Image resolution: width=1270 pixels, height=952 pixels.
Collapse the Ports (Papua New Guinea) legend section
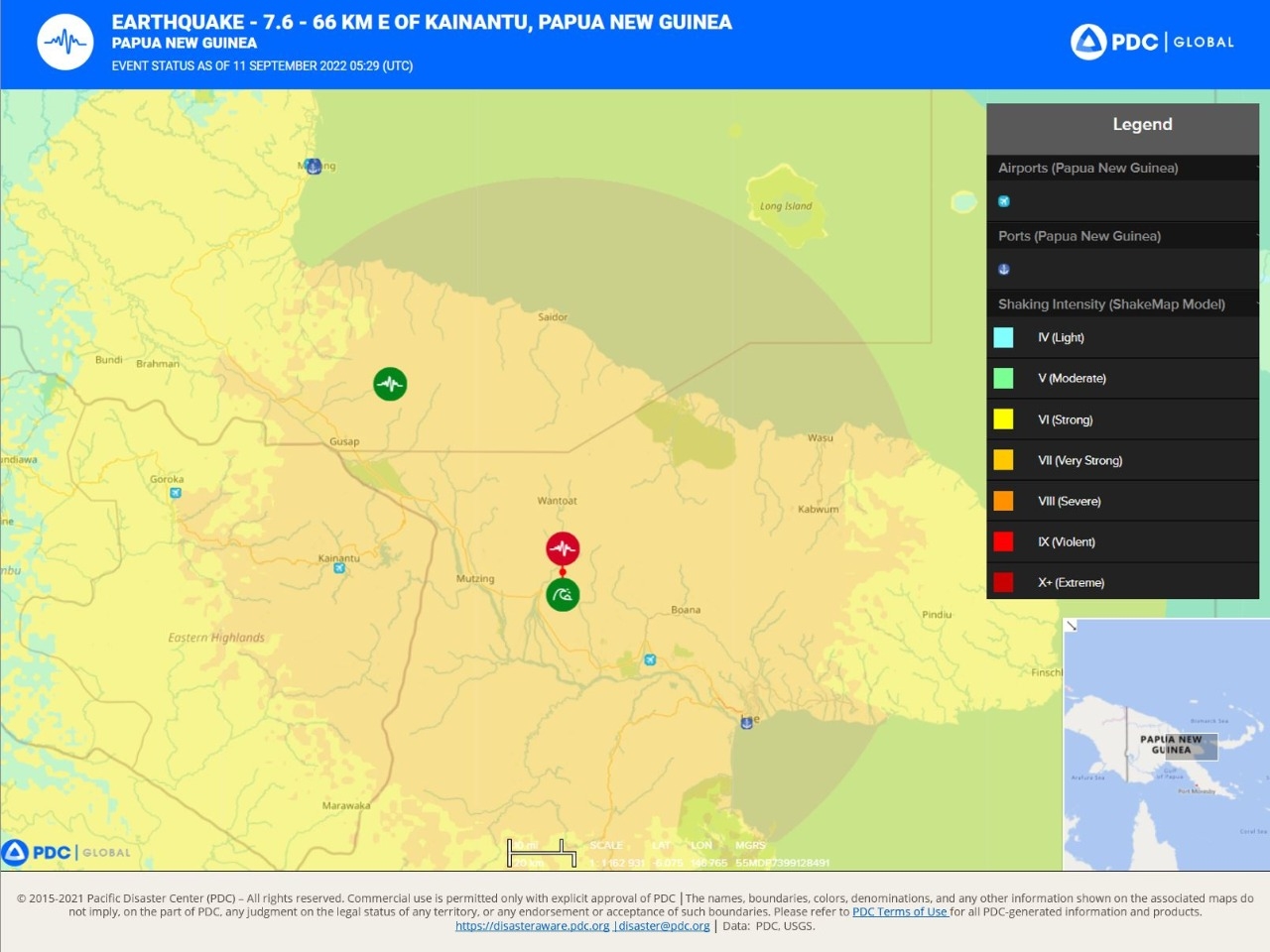click(x=1257, y=236)
